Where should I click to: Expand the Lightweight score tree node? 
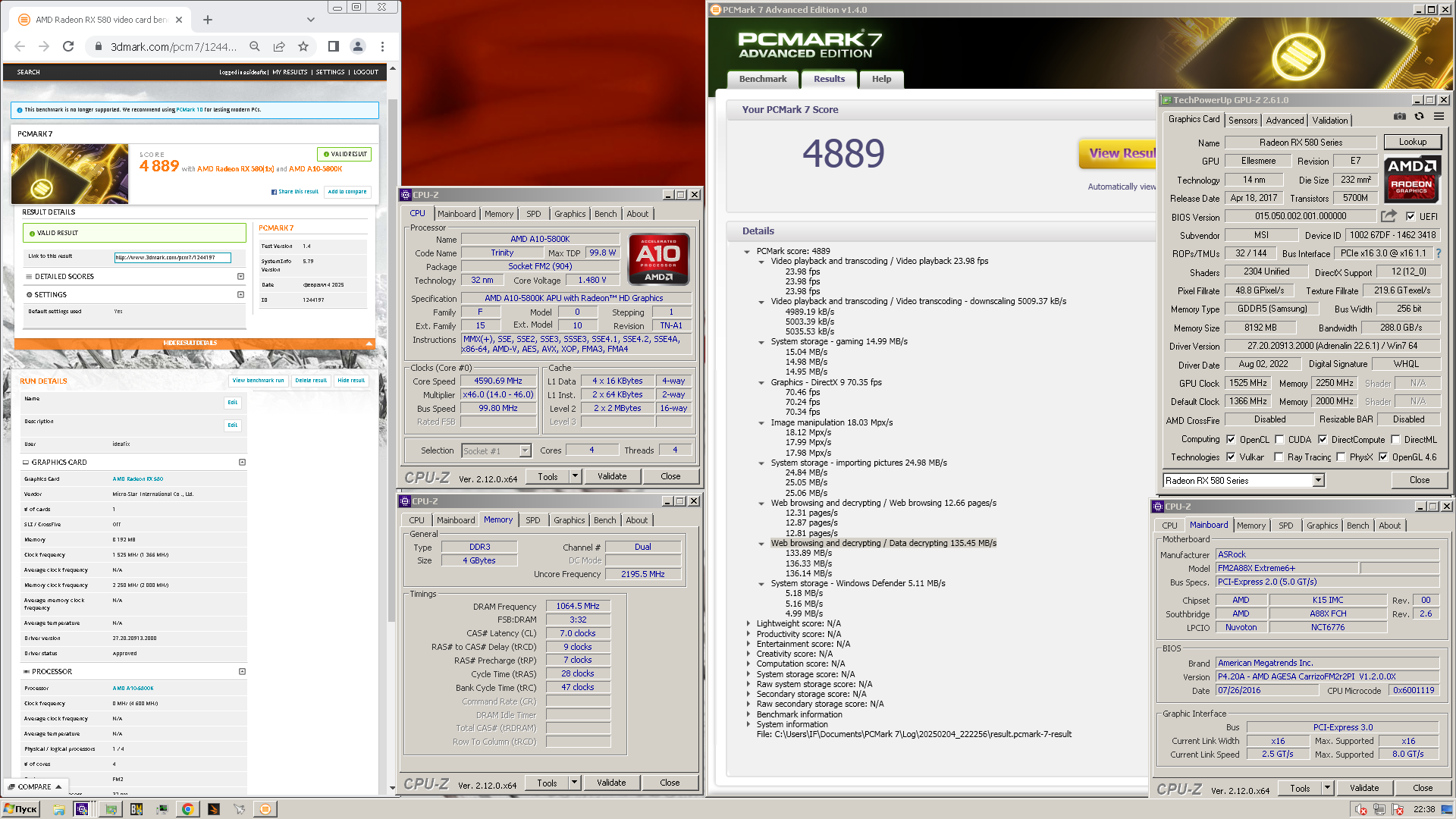pos(747,624)
